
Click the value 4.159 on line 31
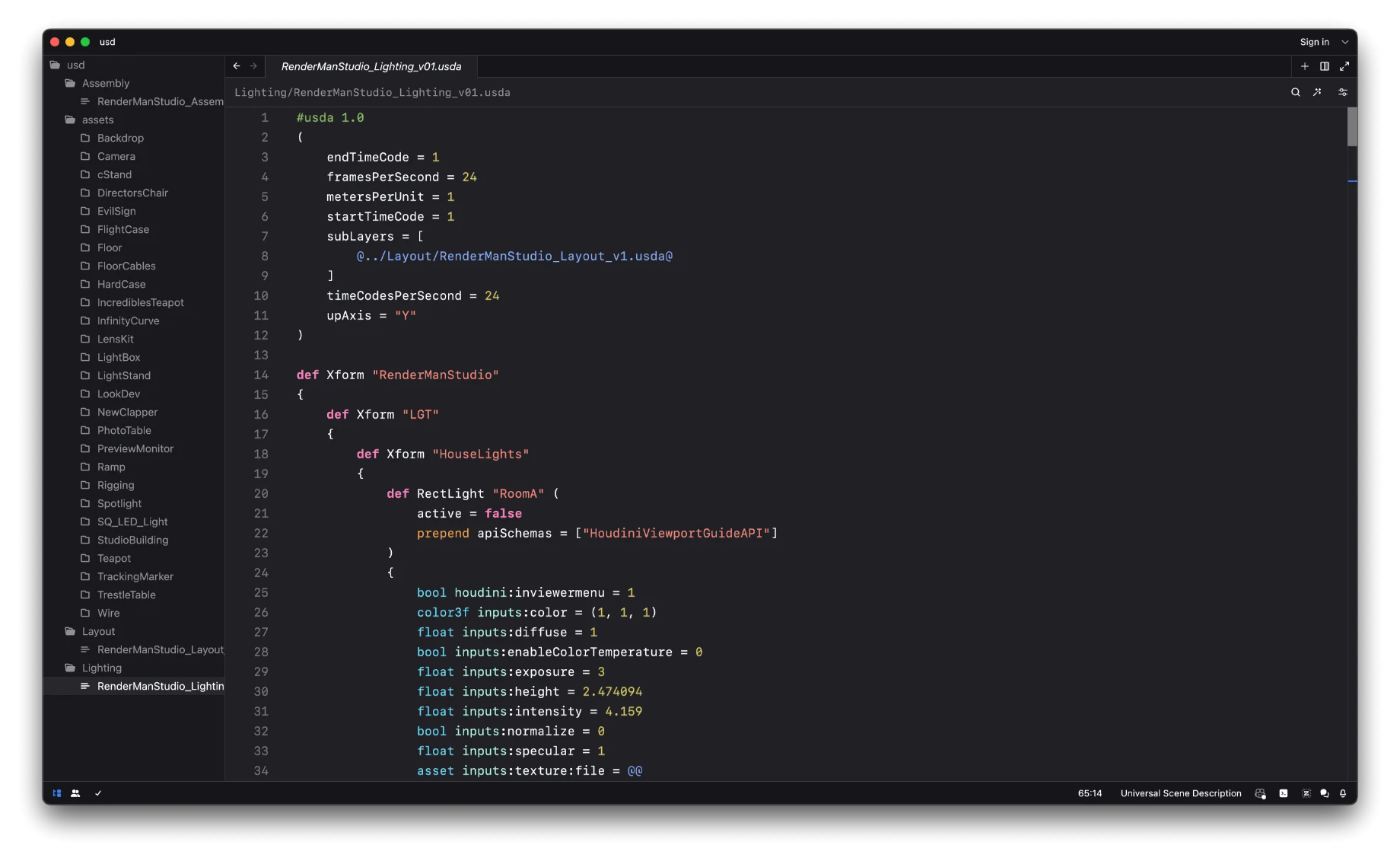click(623, 711)
